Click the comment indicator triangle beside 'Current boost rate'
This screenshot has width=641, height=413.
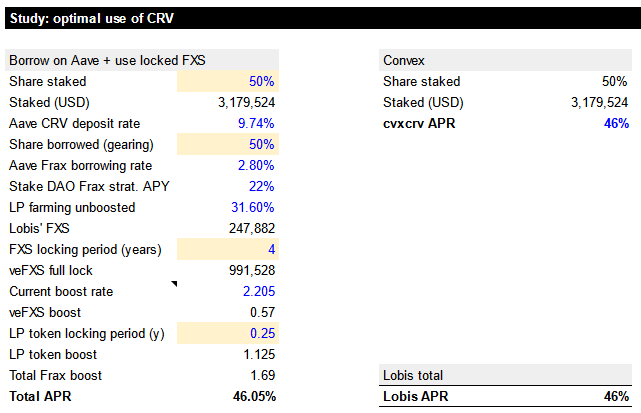(x=174, y=283)
